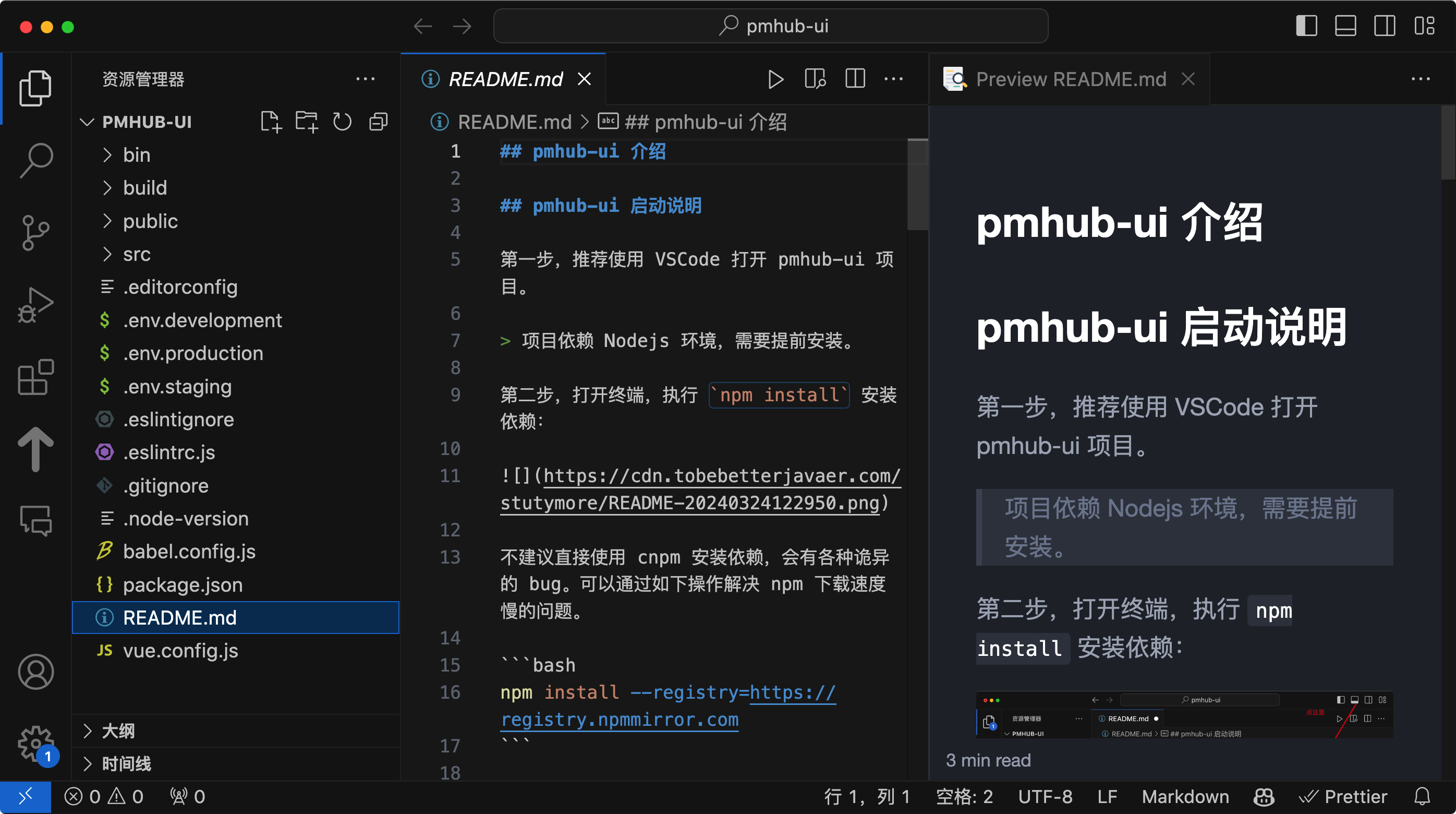This screenshot has height=814, width=1456.
Task: Open babel.config.js in explorer
Action: (x=236, y=552)
